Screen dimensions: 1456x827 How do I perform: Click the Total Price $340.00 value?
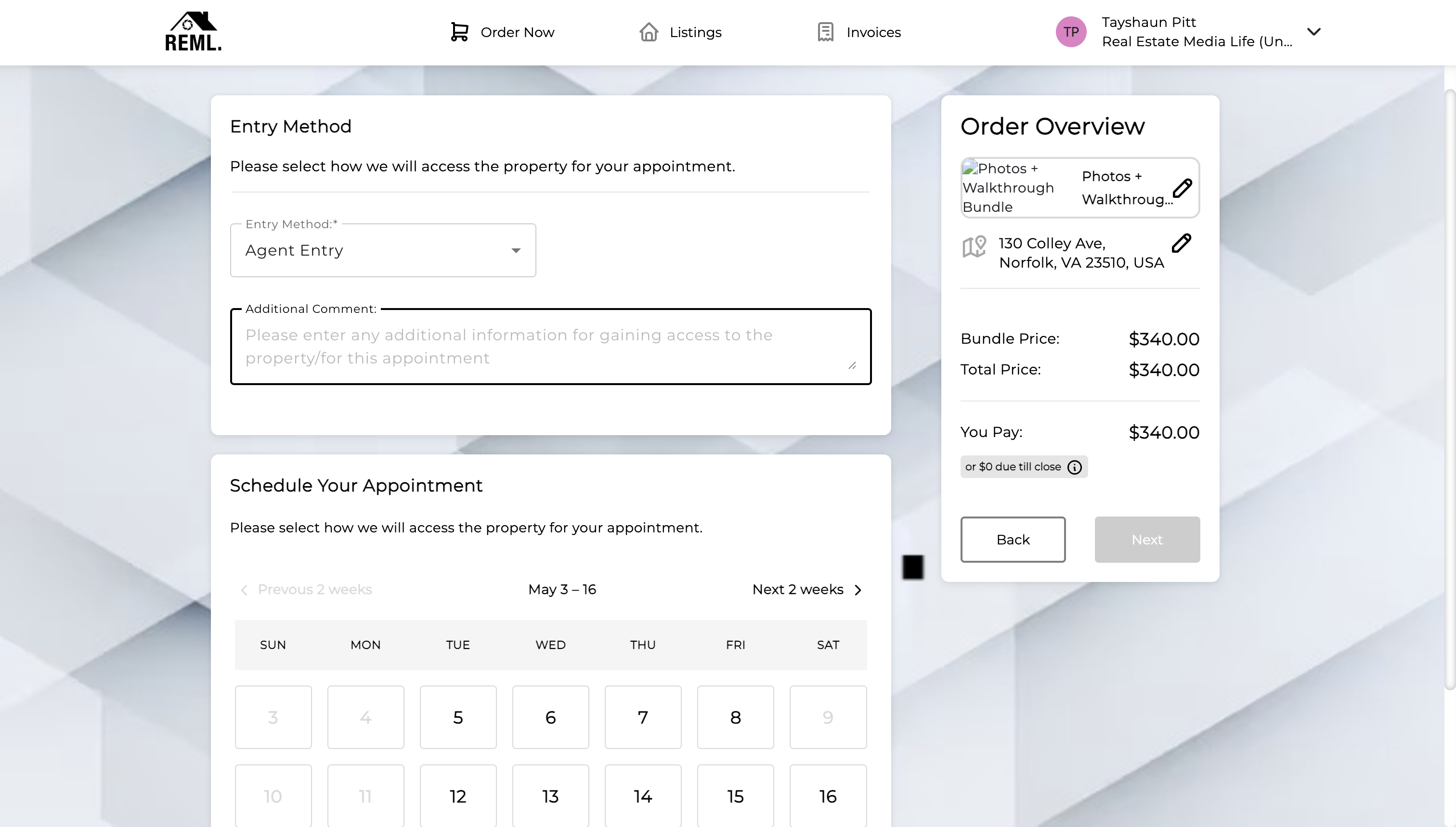(x=1164, y=370)
